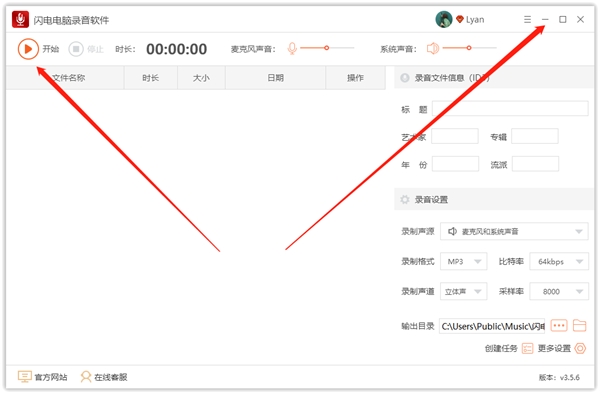Mute system sound via speaker icon
Viewport: 600px width, 394px height.
(x=433, y=49)
